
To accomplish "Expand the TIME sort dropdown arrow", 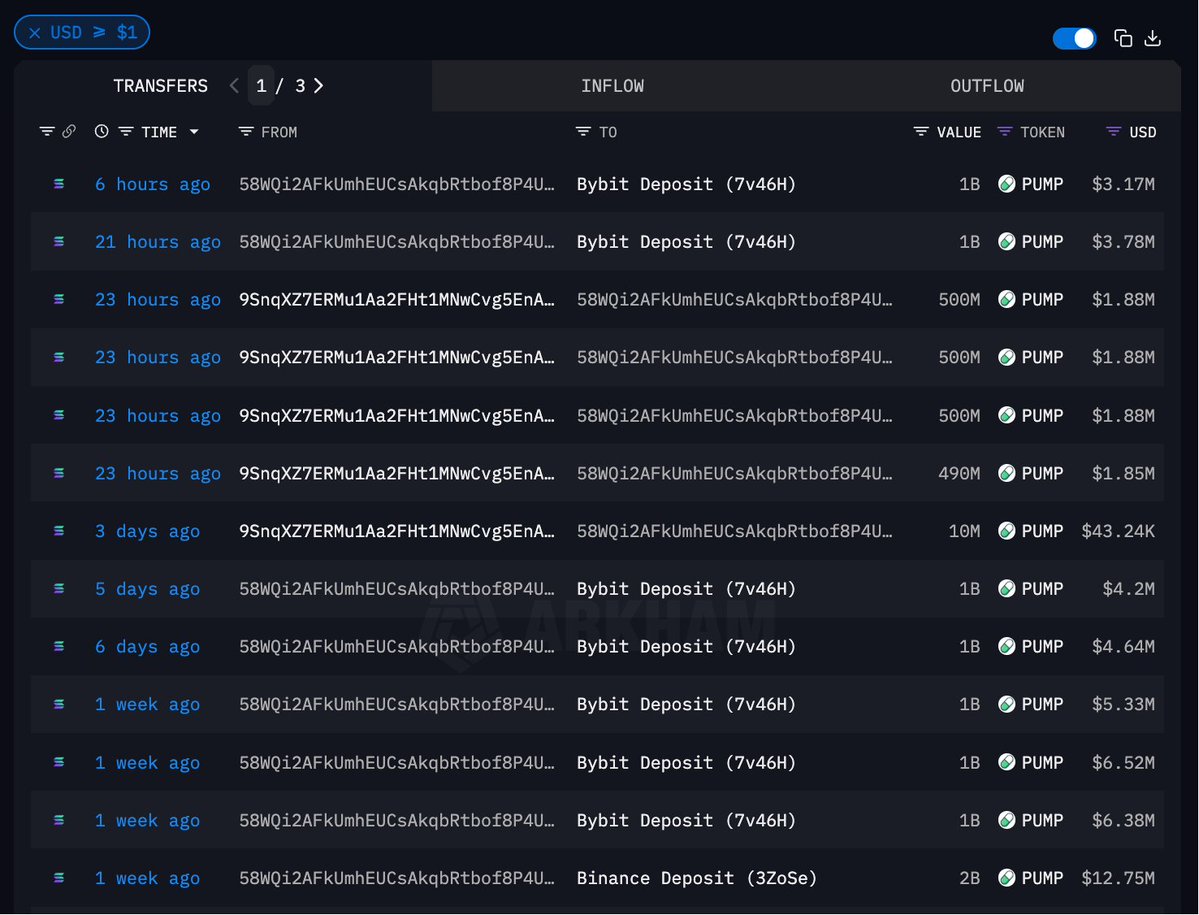I will tap(194, 131).
